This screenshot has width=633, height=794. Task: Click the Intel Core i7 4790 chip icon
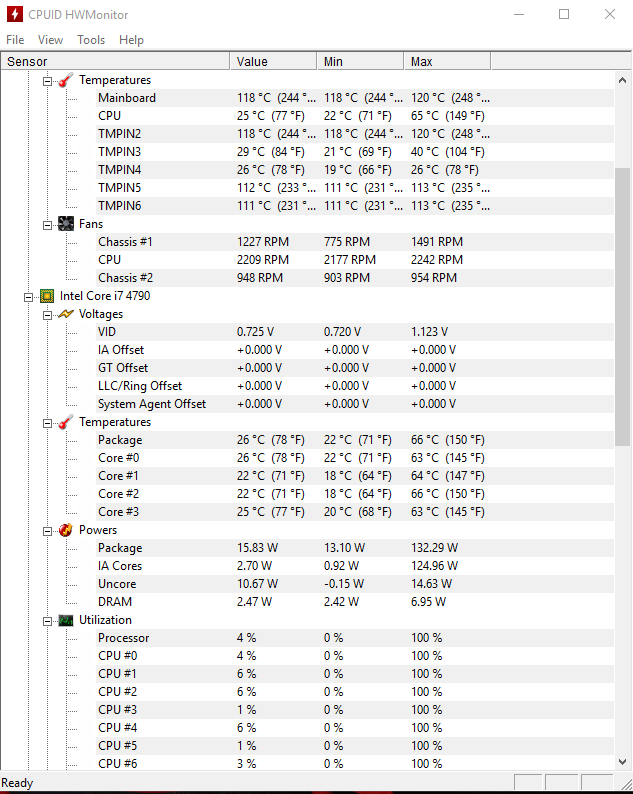[46, 296]
